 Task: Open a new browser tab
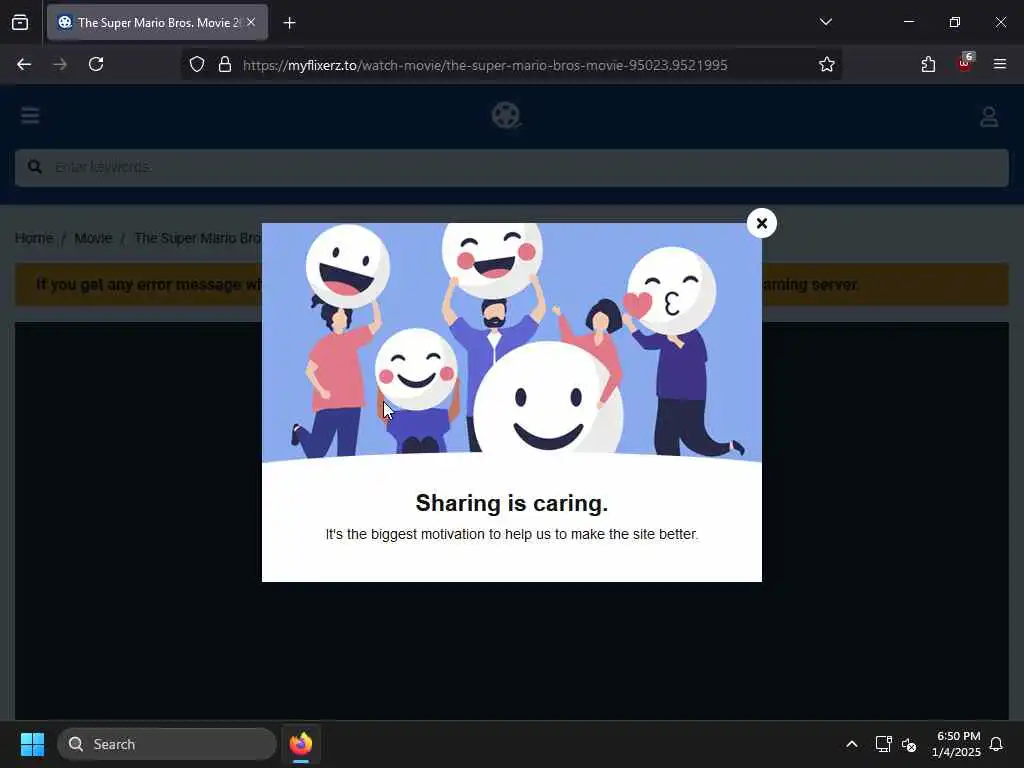pos(289,23)
